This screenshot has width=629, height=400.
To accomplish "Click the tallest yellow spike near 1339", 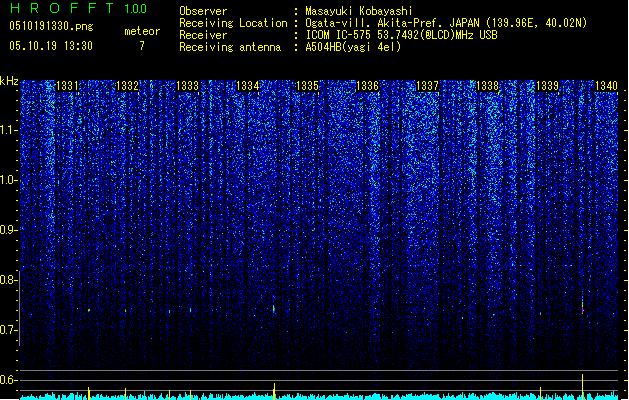I will coord(582,385).
